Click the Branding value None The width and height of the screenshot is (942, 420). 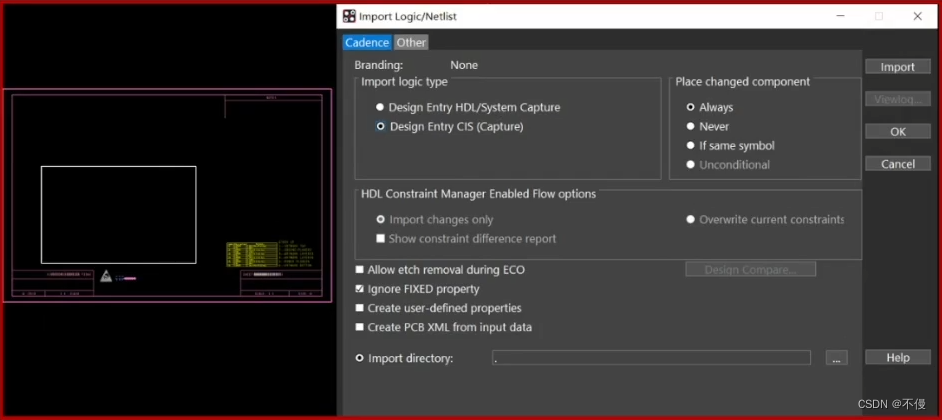pyautogui.click(x=464, y=65)
